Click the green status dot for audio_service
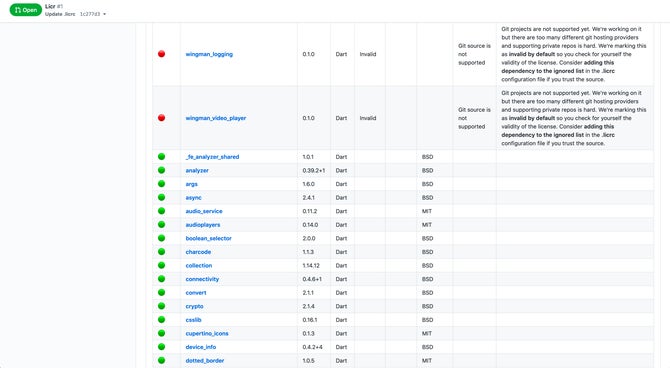The image size is (670, 368). coord(162,211)
